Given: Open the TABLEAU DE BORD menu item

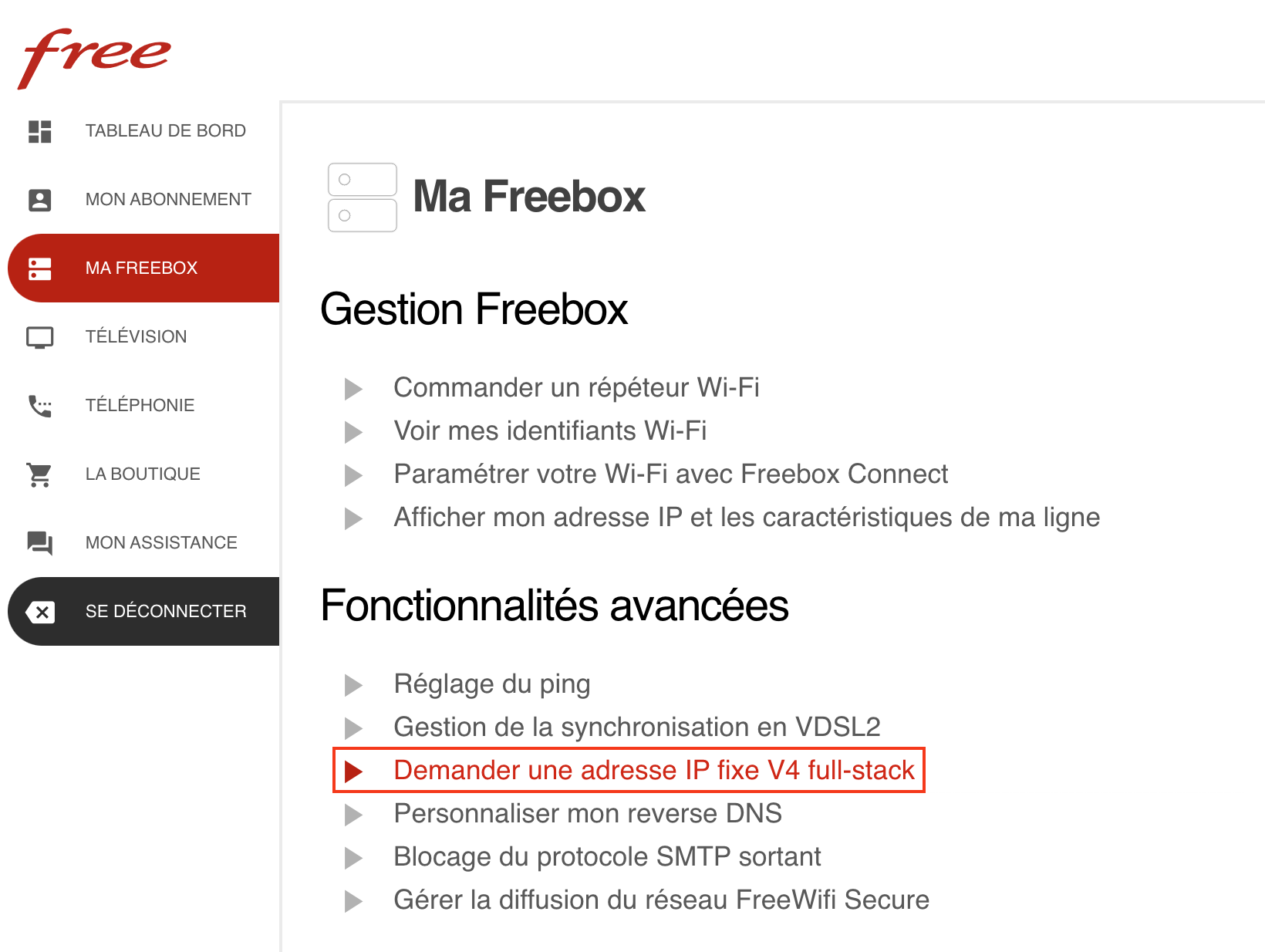Looking at the screenshot, I should (x=166, y=131).
